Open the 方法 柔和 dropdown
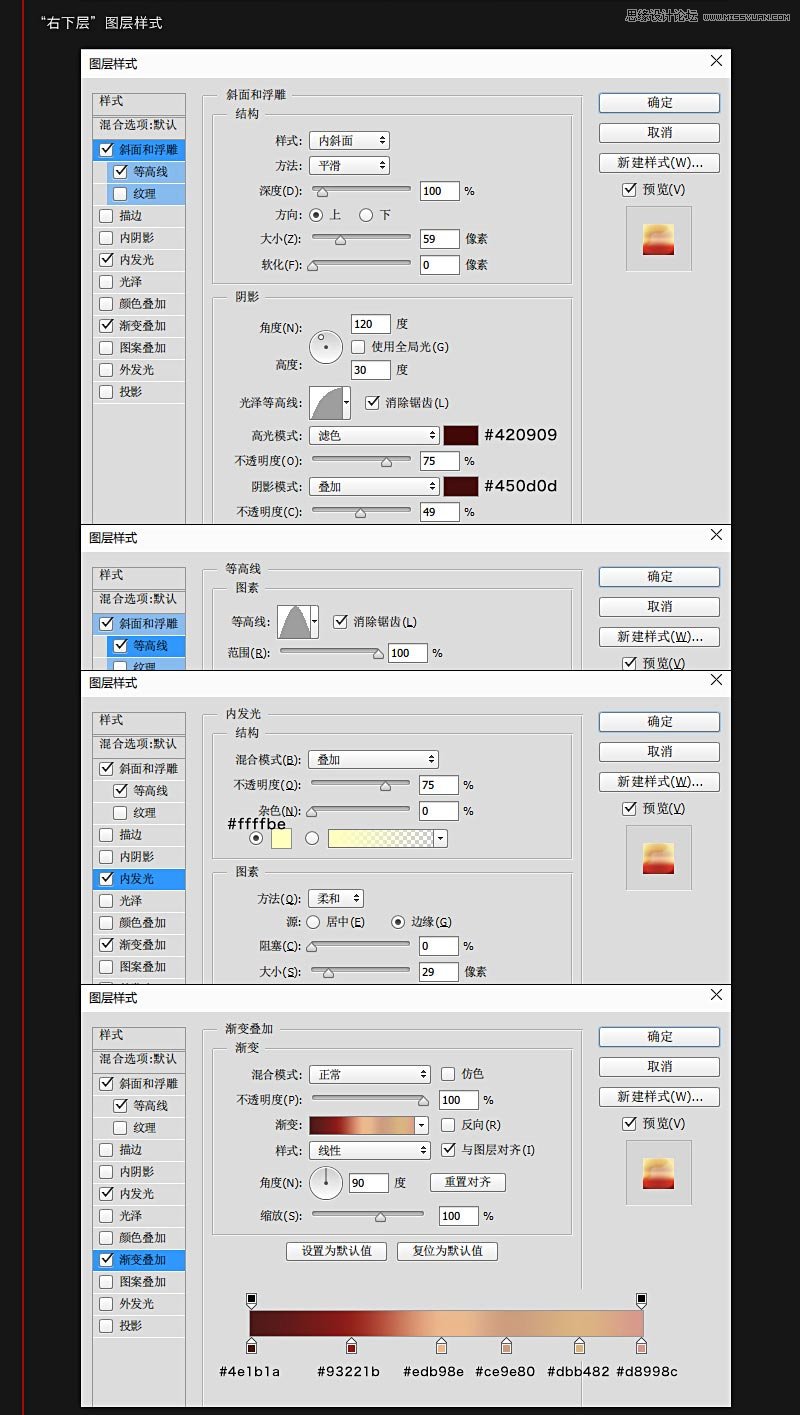Image resolution: width=800 pixels, height=1415 pixels. click(336, 899)
